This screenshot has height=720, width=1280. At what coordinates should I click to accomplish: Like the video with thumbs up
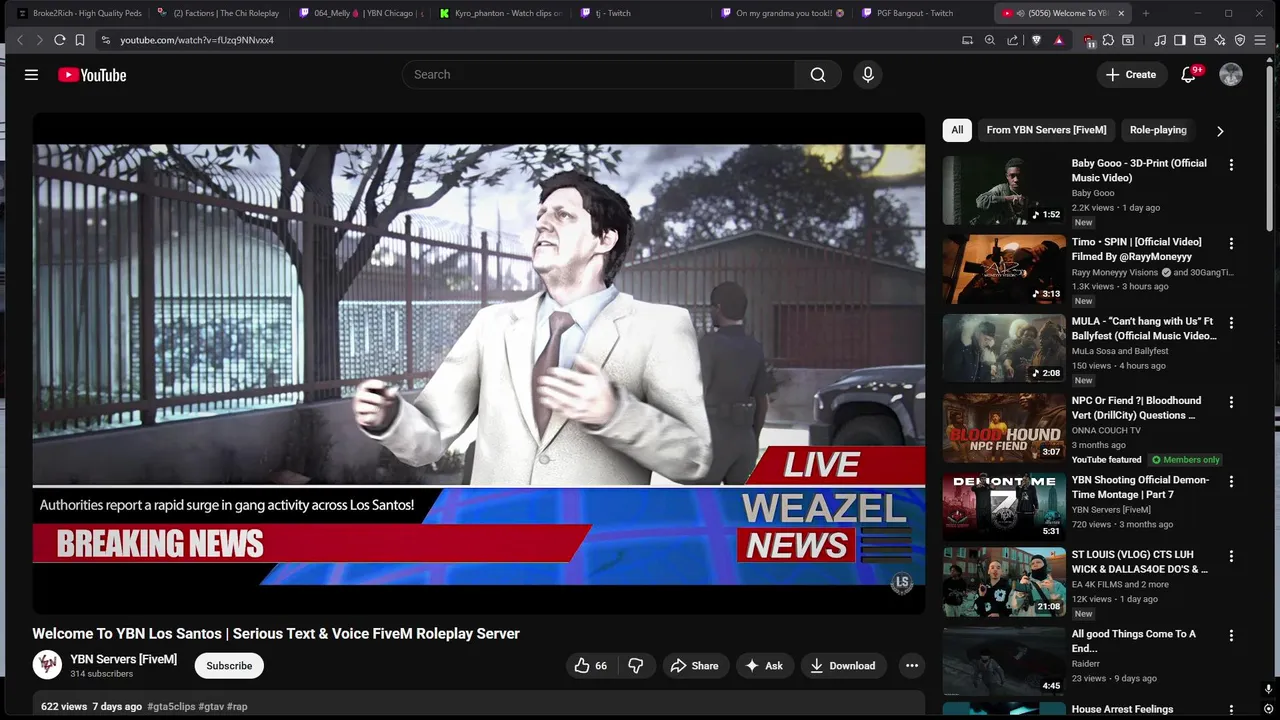tap(590, 666)
